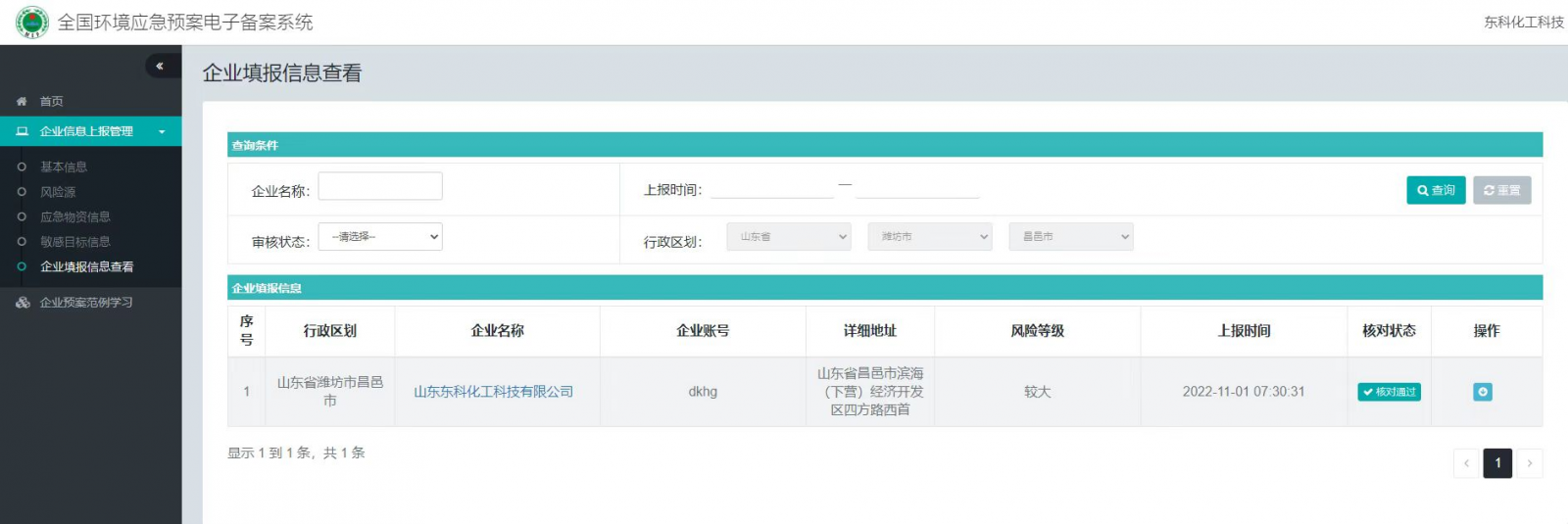Image resolution: width=1568 pixels, height=524 pixels.
Task: Click the blue action icon in 操作 column
Action: coord(1482,392)
